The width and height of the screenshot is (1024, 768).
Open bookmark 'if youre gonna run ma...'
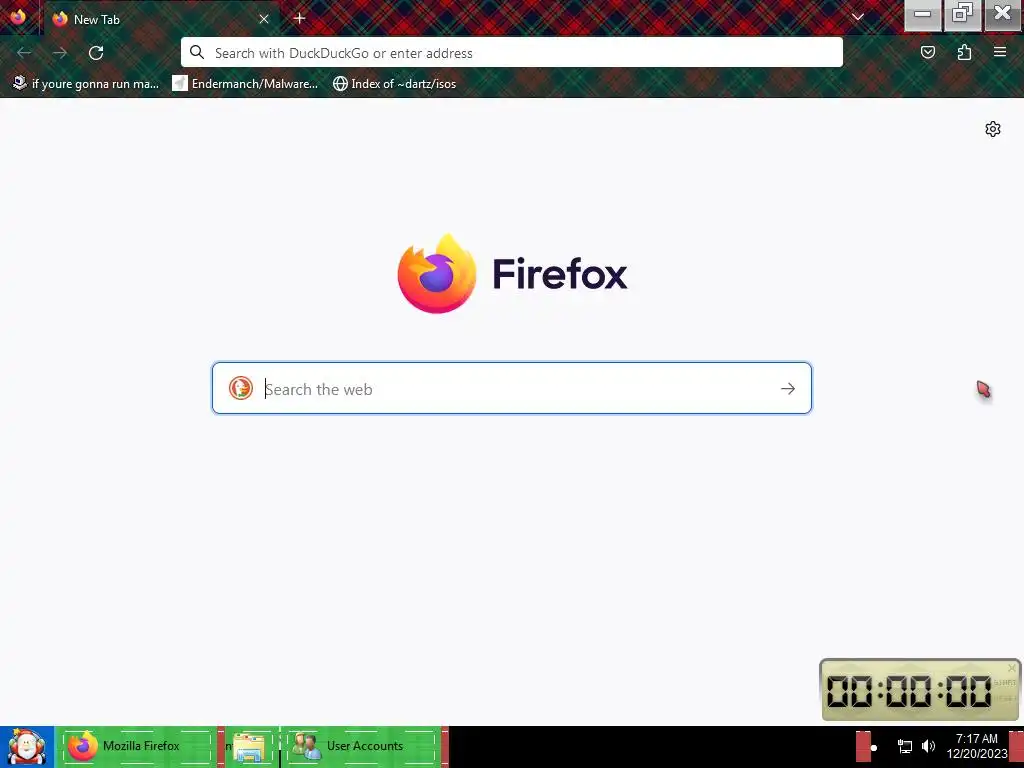click(86, 84)
